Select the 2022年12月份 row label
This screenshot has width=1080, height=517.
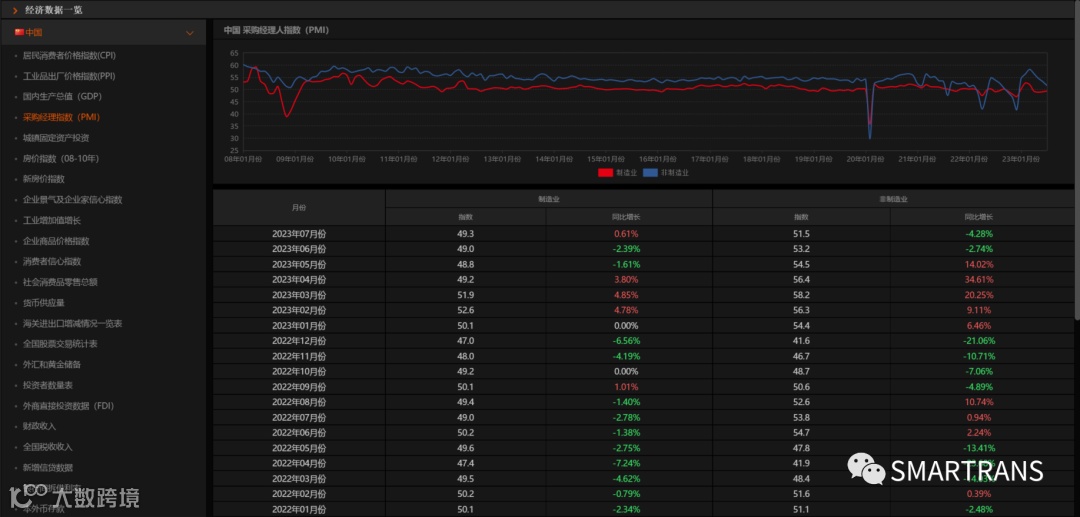click(x=299, y=341)
